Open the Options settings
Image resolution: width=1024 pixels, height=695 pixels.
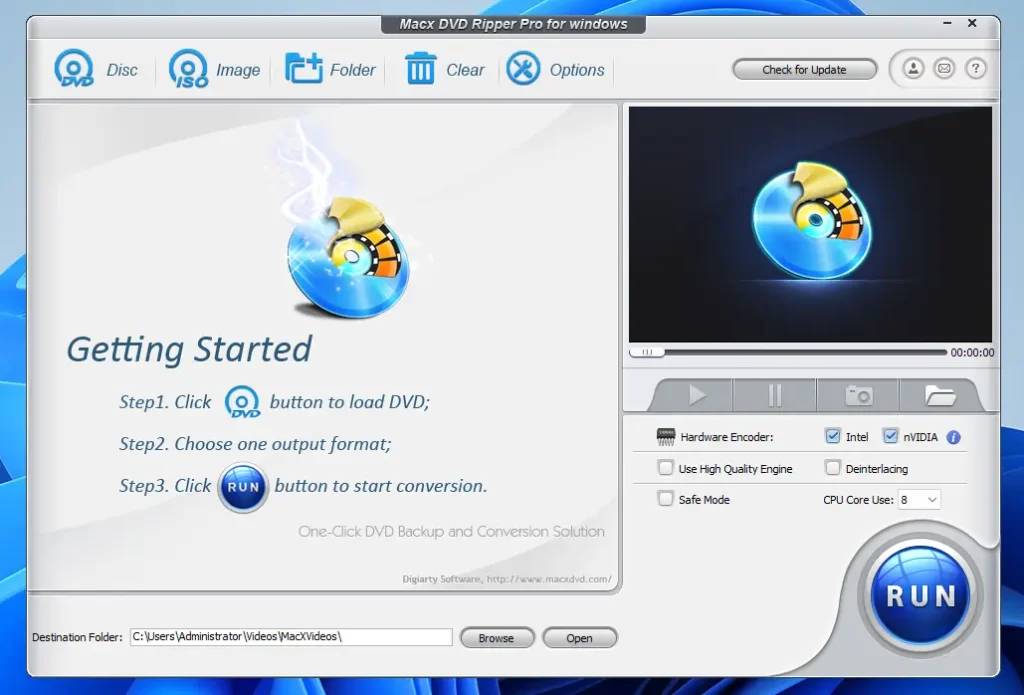click(523, 69)
